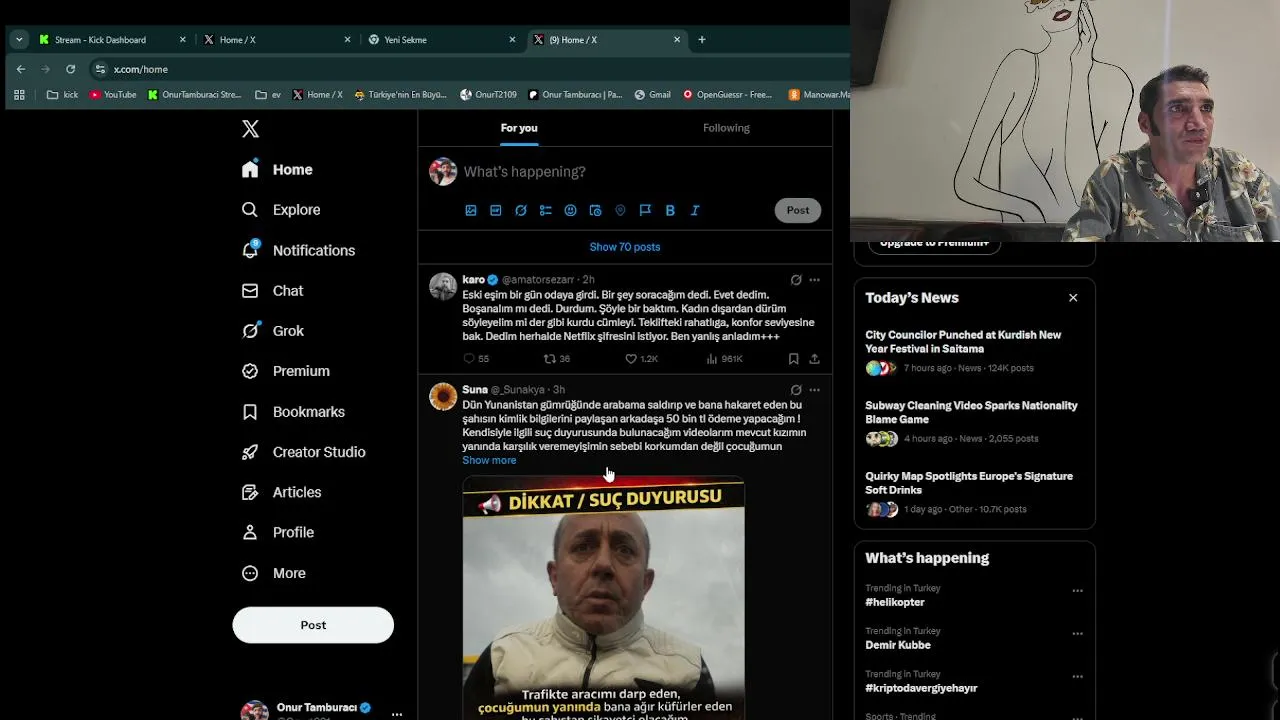Add GIF icon in composer
This screenshot has width=1280, height=720.
click(496, 210)
